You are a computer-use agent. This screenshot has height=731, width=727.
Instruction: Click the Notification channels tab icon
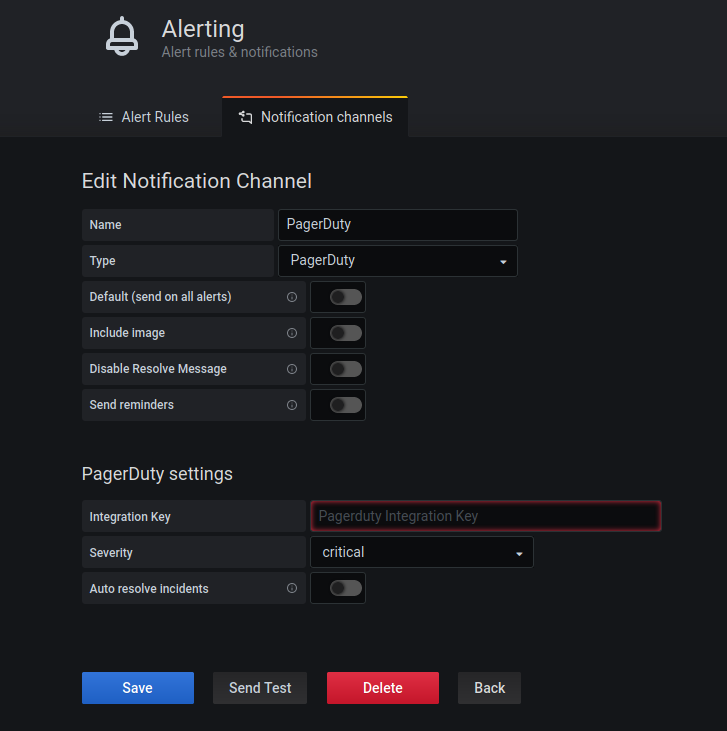[x=245, y=117]
